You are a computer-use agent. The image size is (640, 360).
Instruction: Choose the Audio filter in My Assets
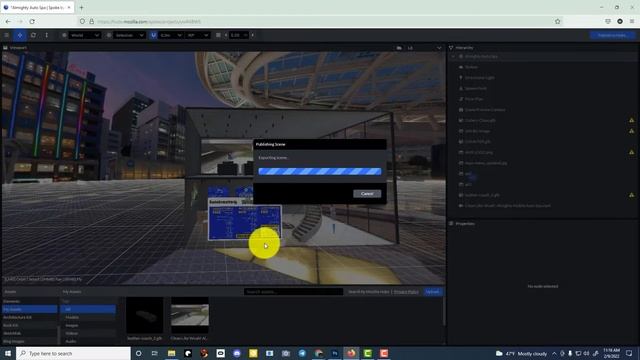coord(88,341)
